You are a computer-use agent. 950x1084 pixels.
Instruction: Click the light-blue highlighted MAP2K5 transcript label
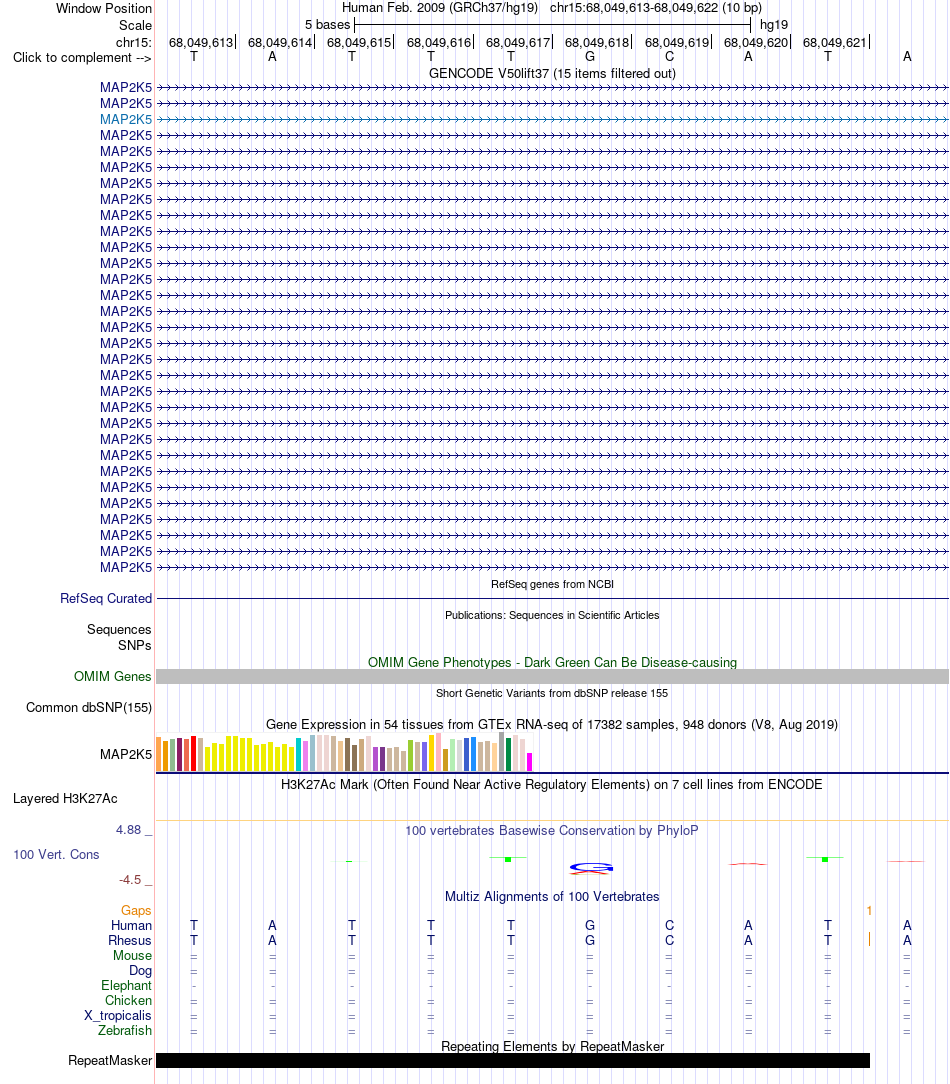coord(126,119)
